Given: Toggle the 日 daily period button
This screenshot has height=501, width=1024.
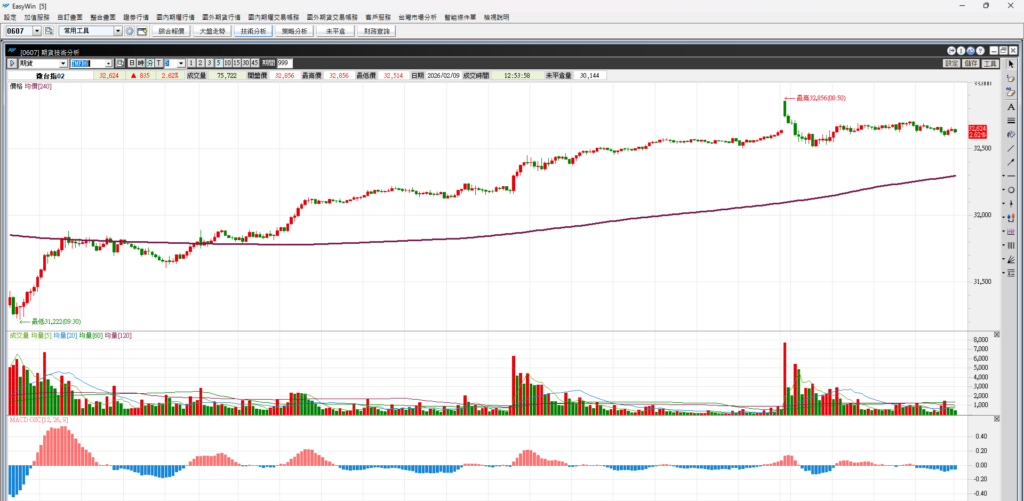Looking at the screenshot, I should (131, 63).
